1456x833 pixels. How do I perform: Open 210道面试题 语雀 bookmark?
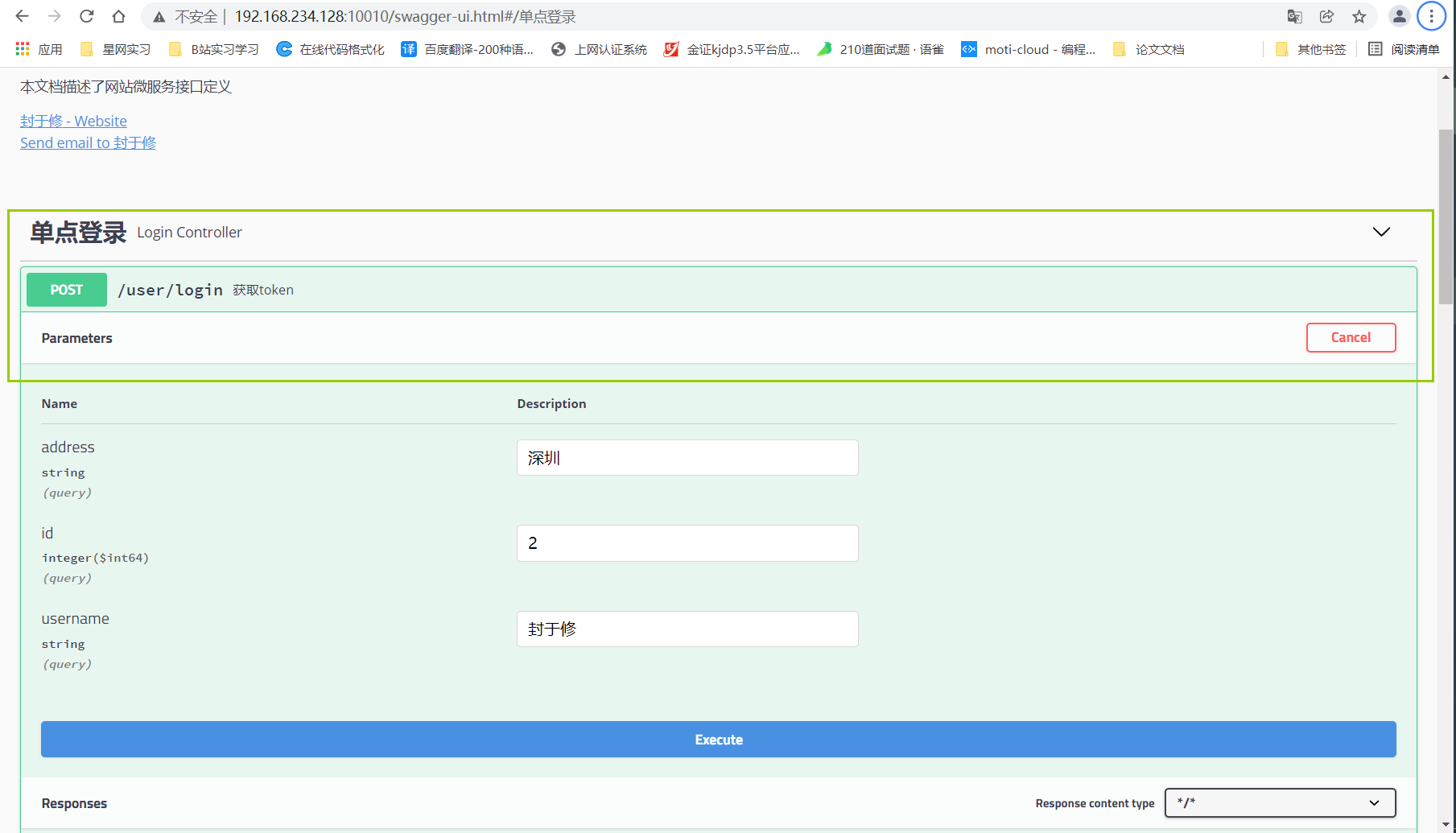880,49
